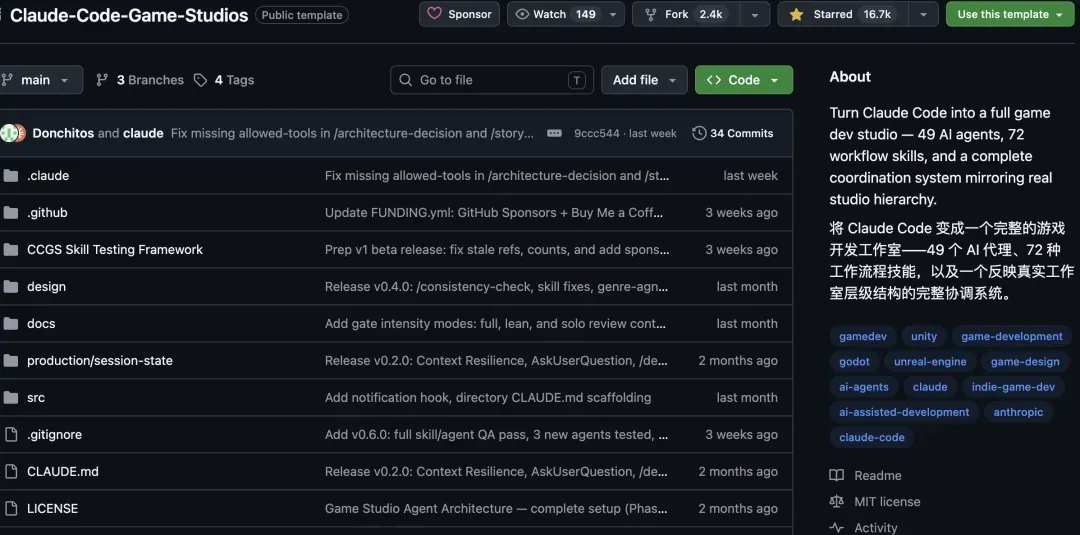The width and height of the screenshot is (1080, 535).
Task: Select the gamedev topic tag
Action: (862, 337)
